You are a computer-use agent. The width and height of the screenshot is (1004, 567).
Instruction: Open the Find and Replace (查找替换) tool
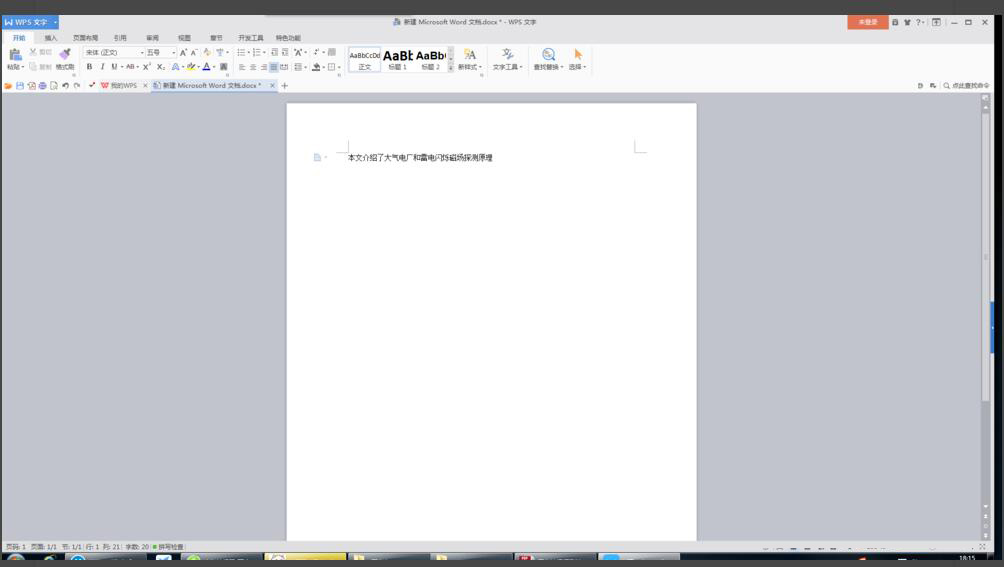click(548, 55)
